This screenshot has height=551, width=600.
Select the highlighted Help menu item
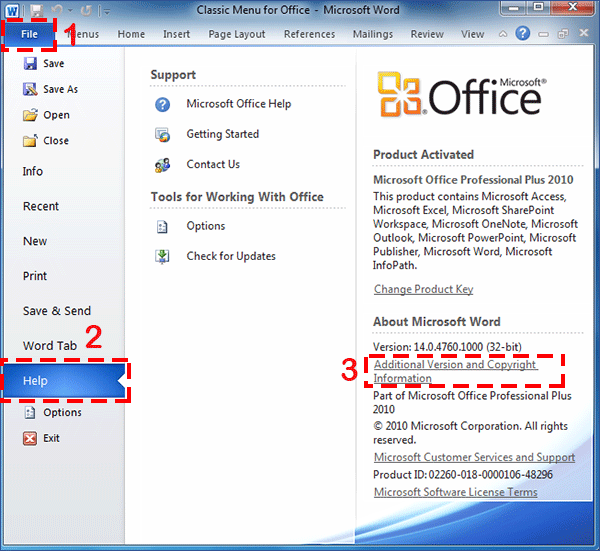[x=64, y=381]
